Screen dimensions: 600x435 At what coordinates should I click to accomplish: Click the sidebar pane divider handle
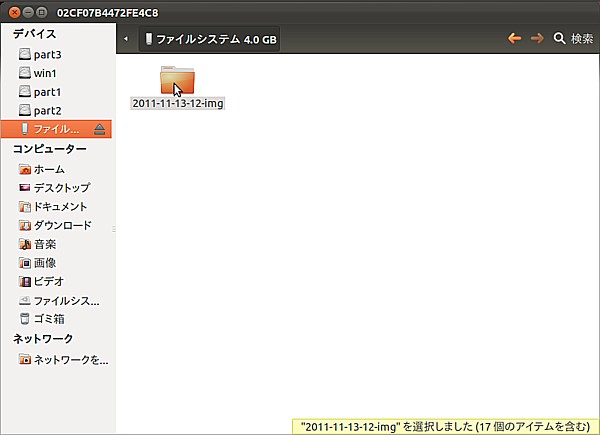[114, 229]
